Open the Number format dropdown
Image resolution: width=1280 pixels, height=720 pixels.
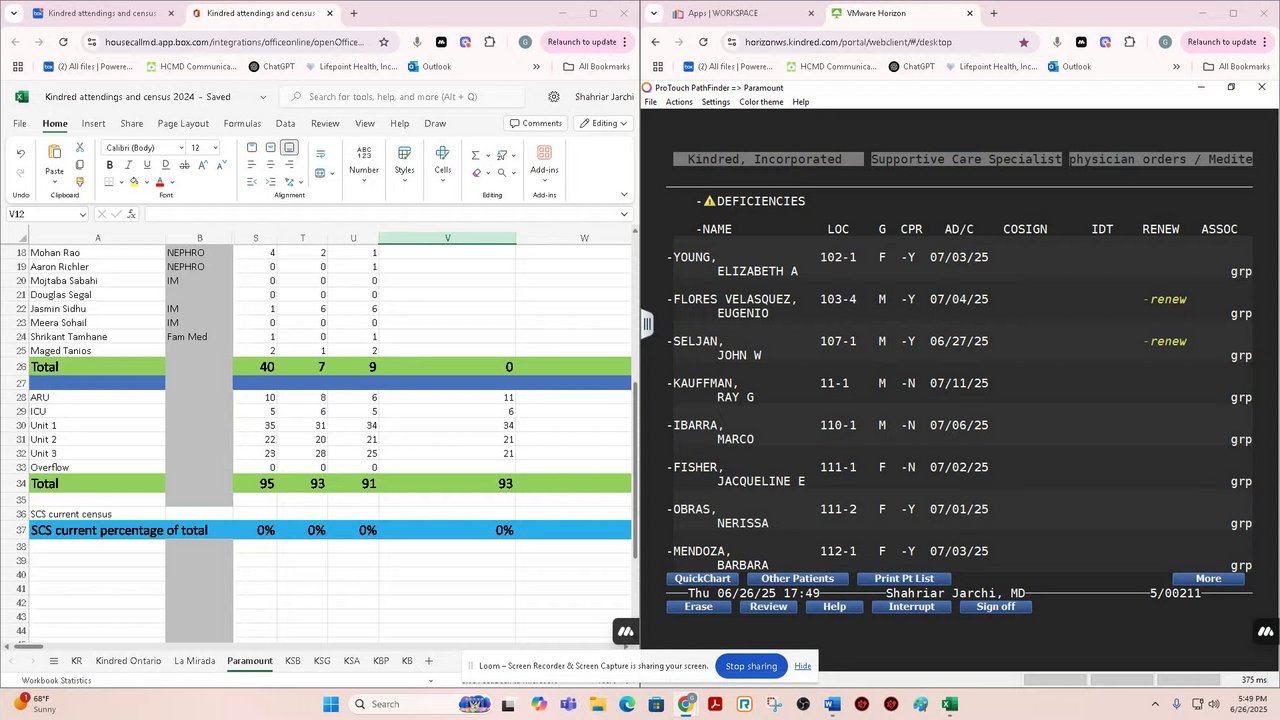364,162
